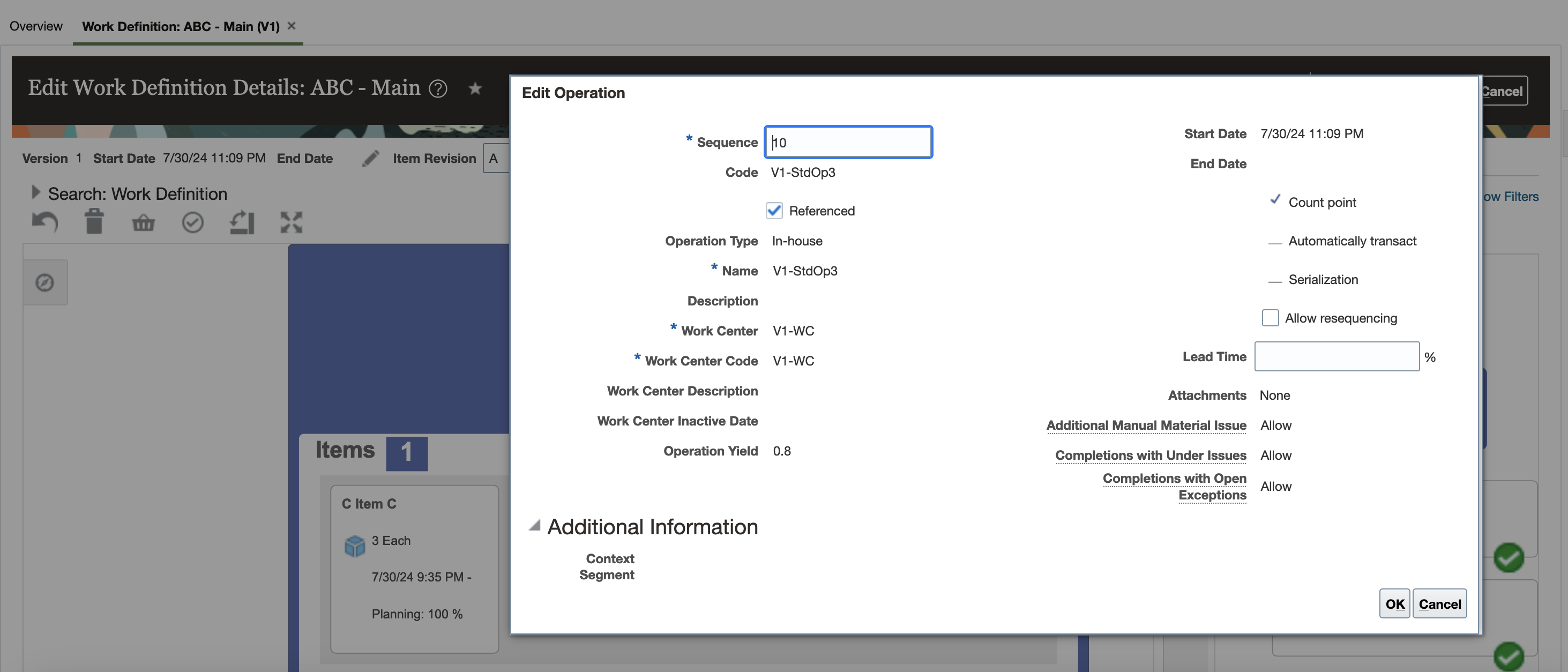Select the C Item C card
This screenshot has width=1568, height=672.
pyautogui.click(x=414, y=569)
